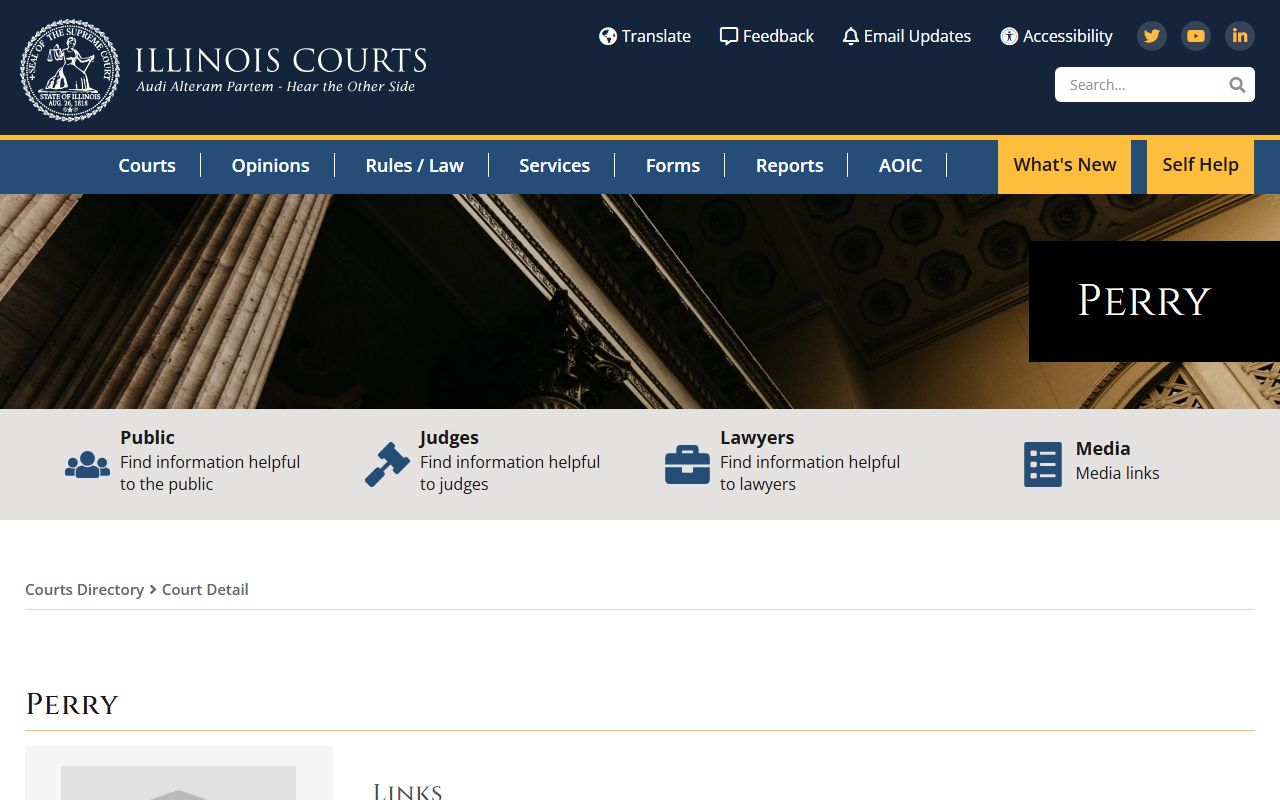The width and height of the screenshot is (1280, 800).
Task: Click the Lawyers briefcase icon
Action: (x=687, y=465)
